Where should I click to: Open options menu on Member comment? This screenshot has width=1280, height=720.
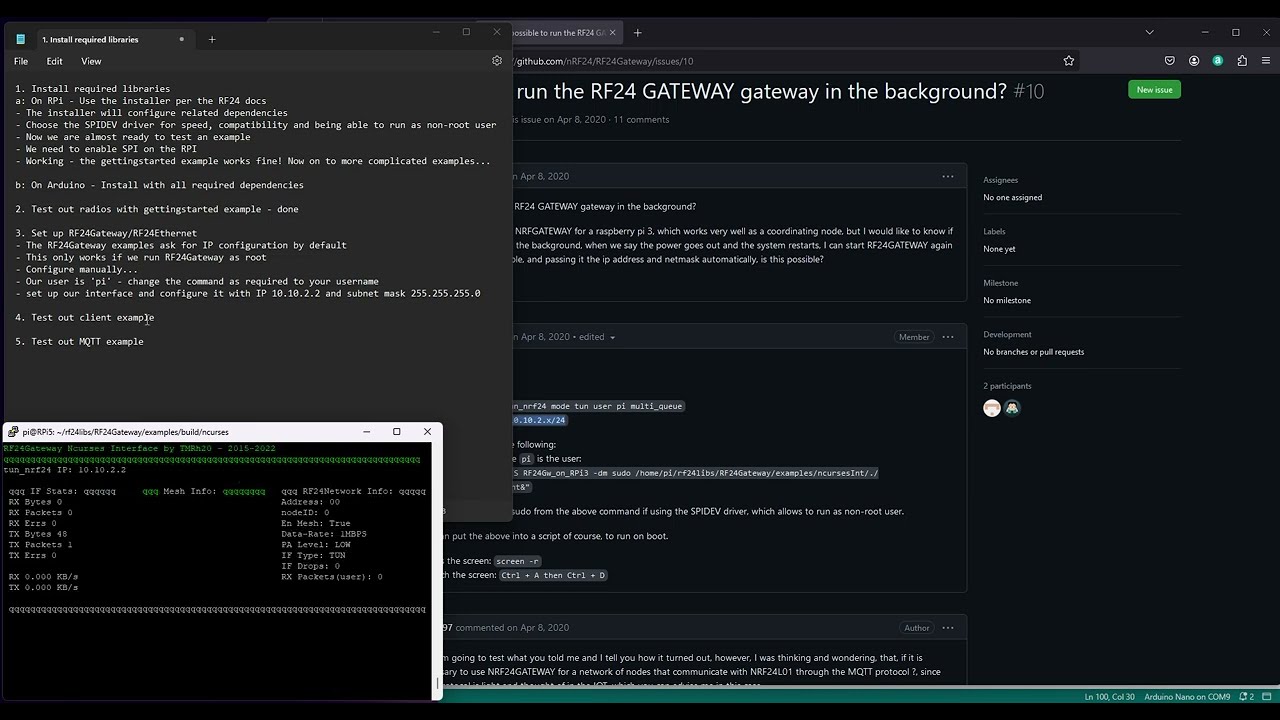[947, 337]
